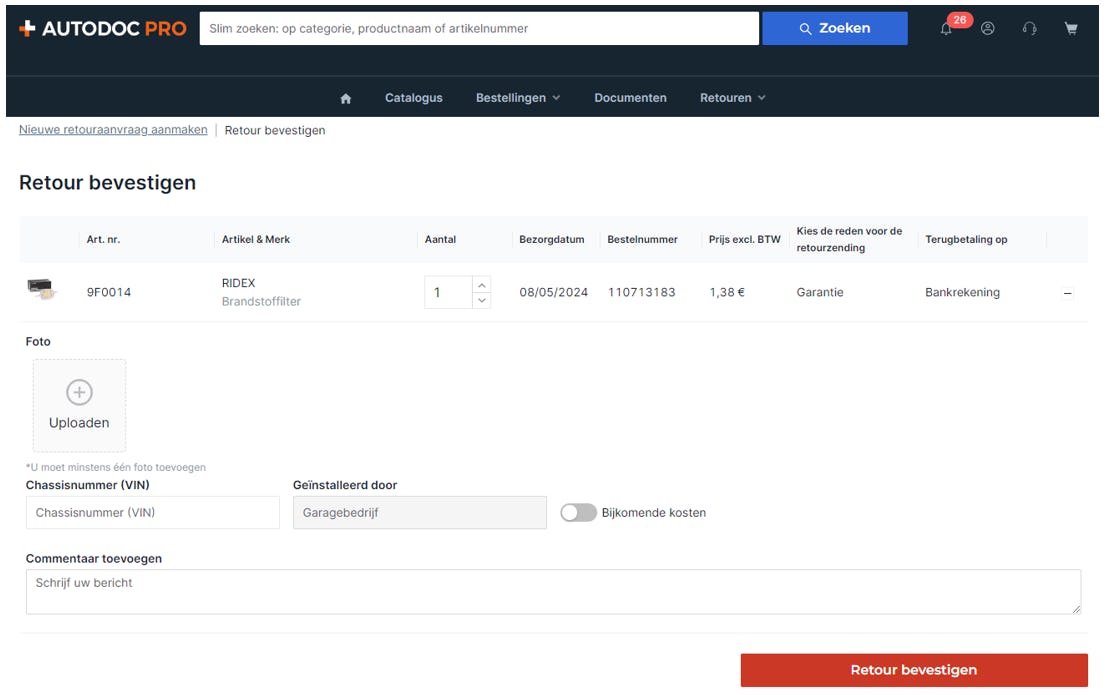Follow Nieuwe retouraanvraag aanmaken breadcrumb link
This screenshot has width=1105, height=695.
coord(113,130)
